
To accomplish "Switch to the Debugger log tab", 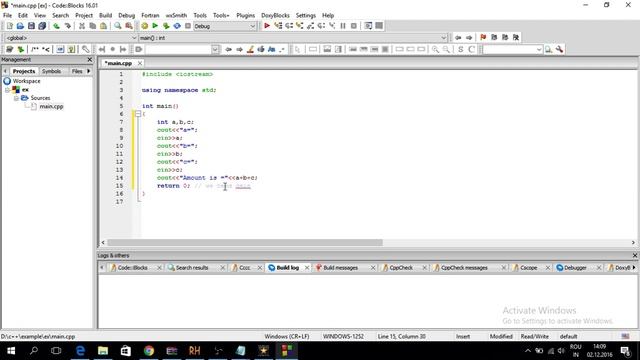I will pos(575,268).
